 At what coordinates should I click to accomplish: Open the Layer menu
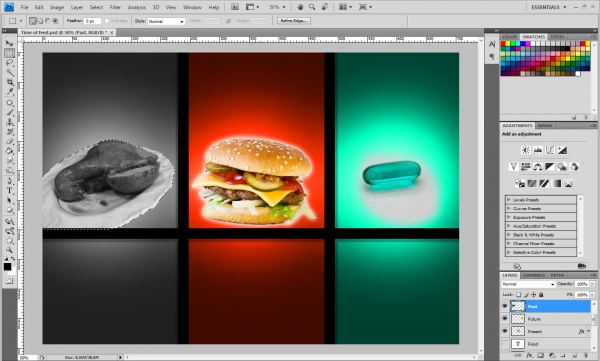77,7
